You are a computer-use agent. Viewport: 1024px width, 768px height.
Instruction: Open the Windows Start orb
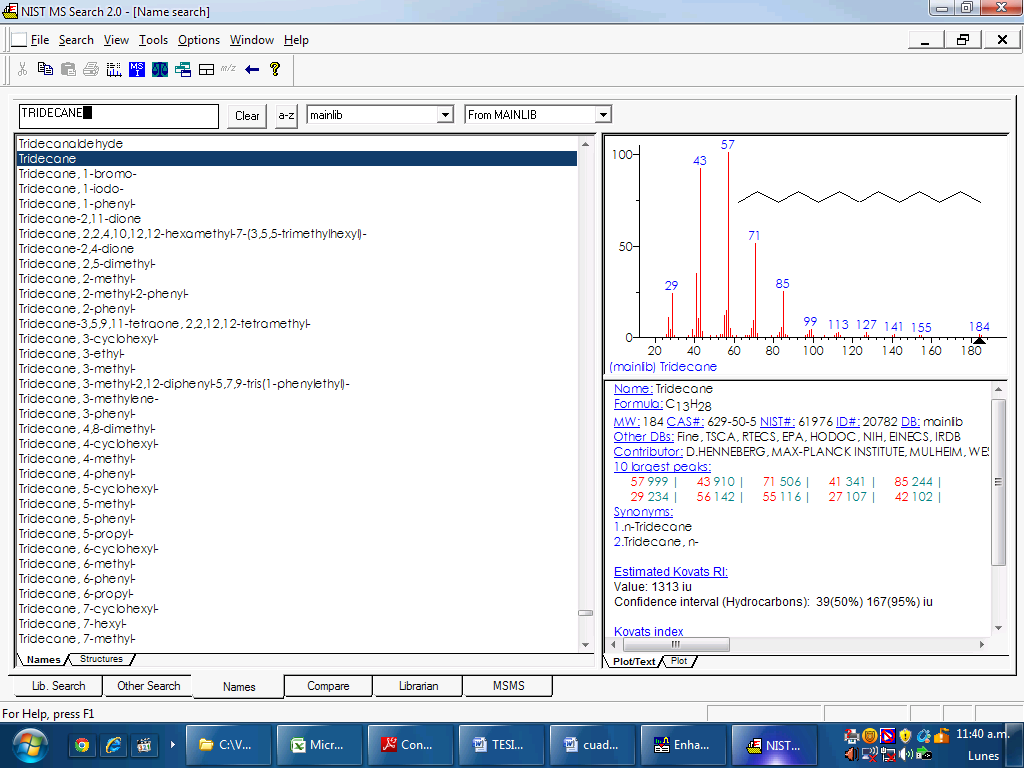click(x=29, y=745)
